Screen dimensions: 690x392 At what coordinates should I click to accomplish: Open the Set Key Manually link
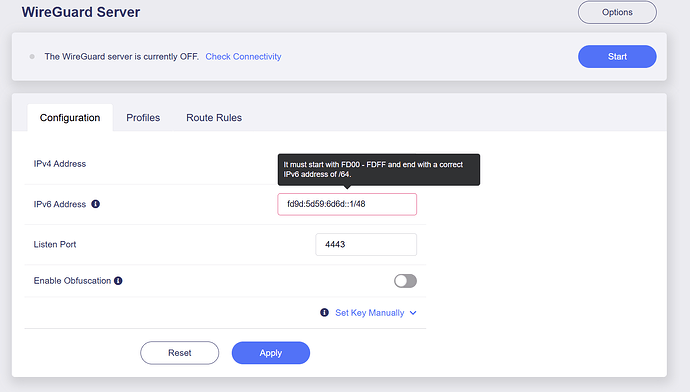[370, 313]
